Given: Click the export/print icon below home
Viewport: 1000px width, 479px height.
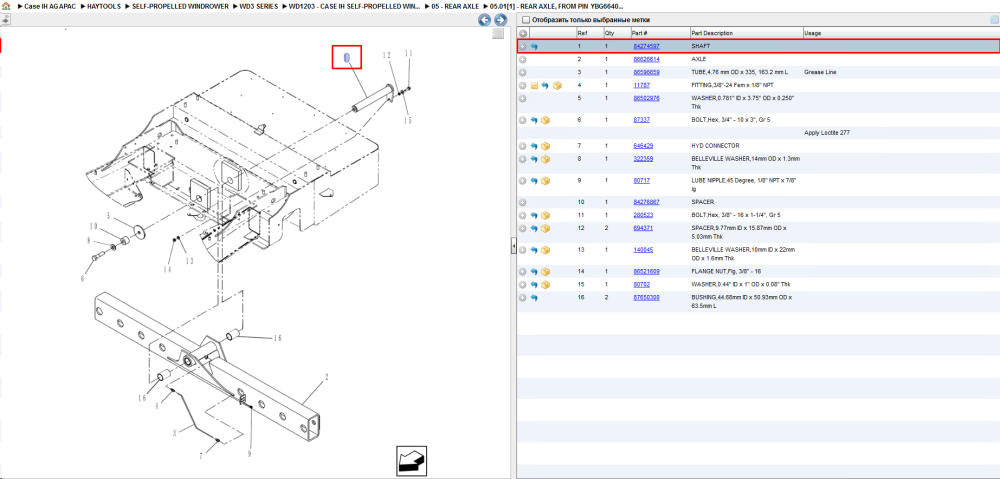Looking at the screenshot, I should pyautogui.click(x=6, y=19).
